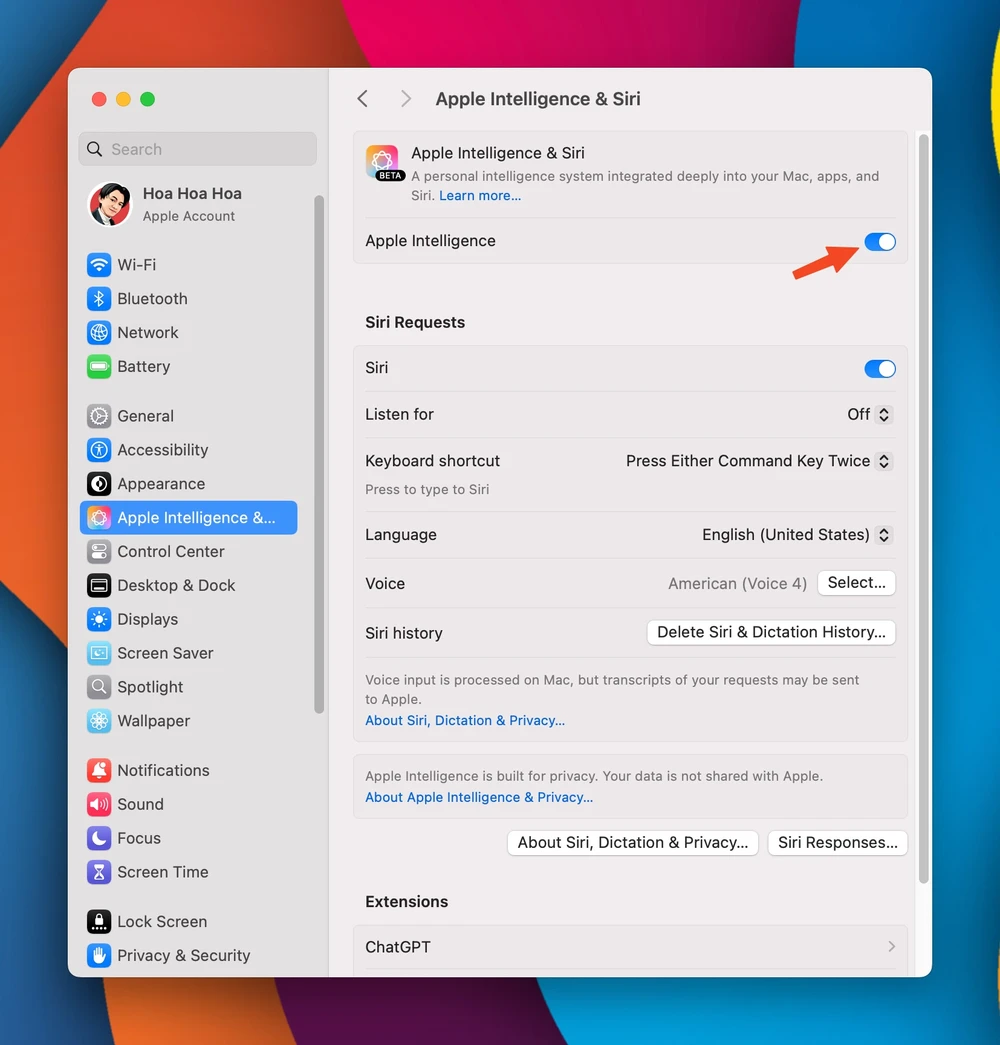
Task: Open Displays settings
Action: (146, 619)
